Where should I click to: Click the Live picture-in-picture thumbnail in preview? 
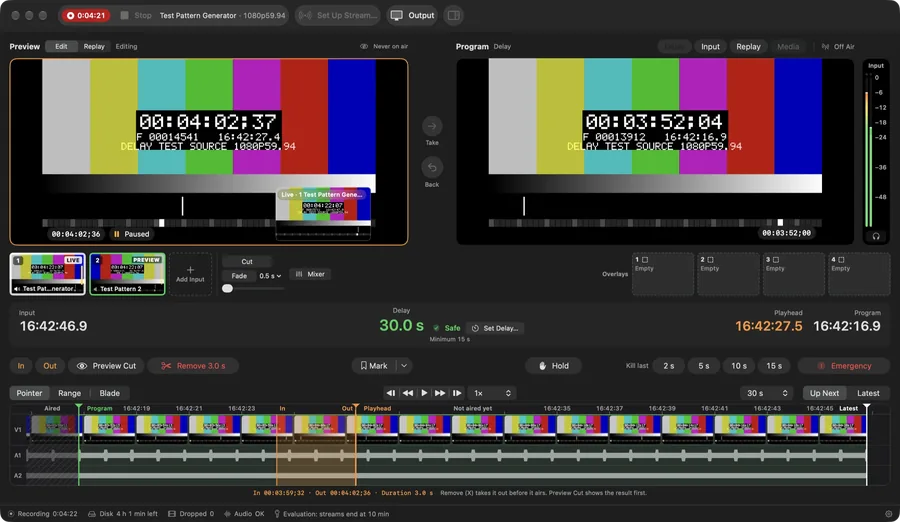(323, 213)
